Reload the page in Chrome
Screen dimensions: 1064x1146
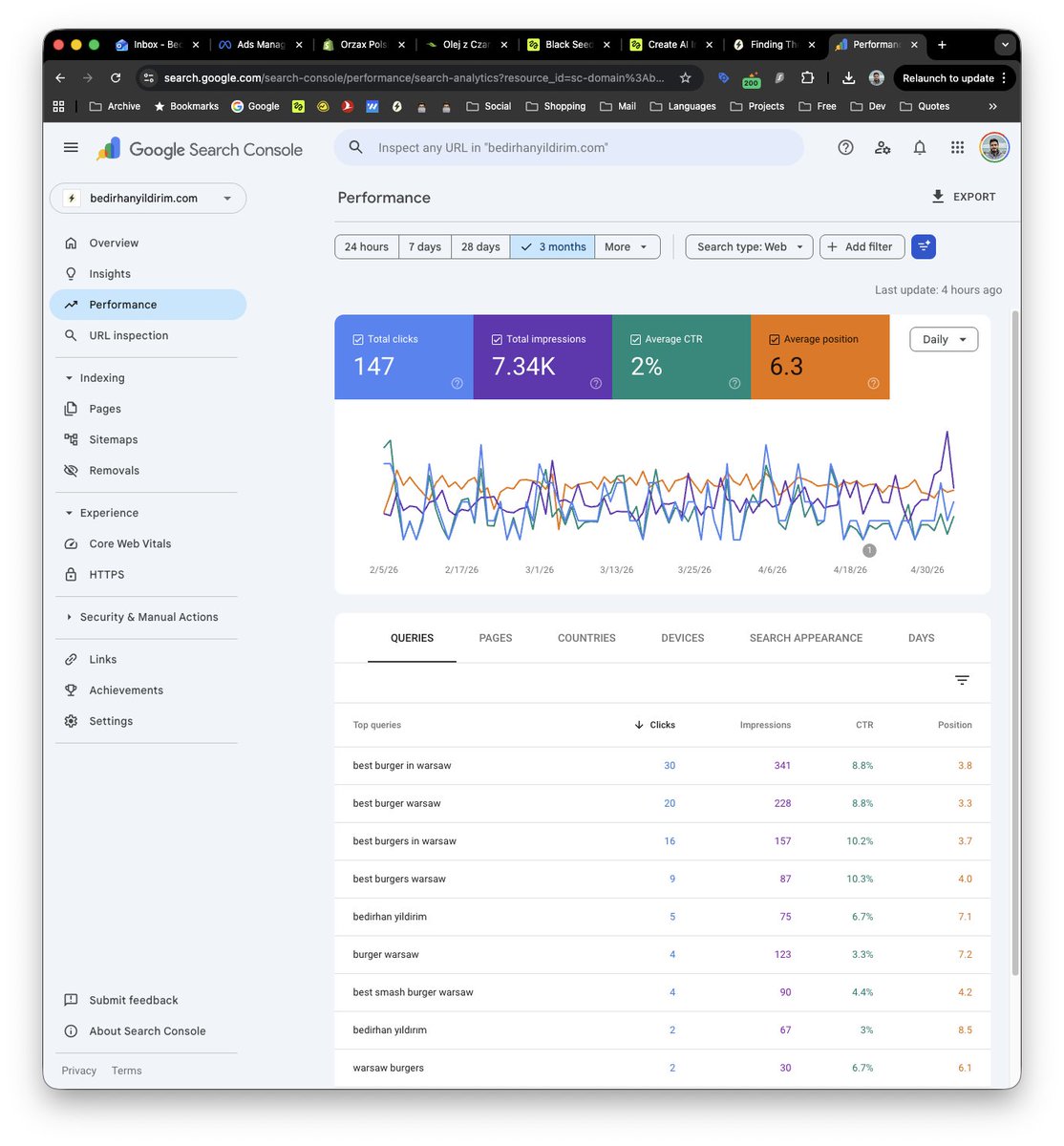116,78
